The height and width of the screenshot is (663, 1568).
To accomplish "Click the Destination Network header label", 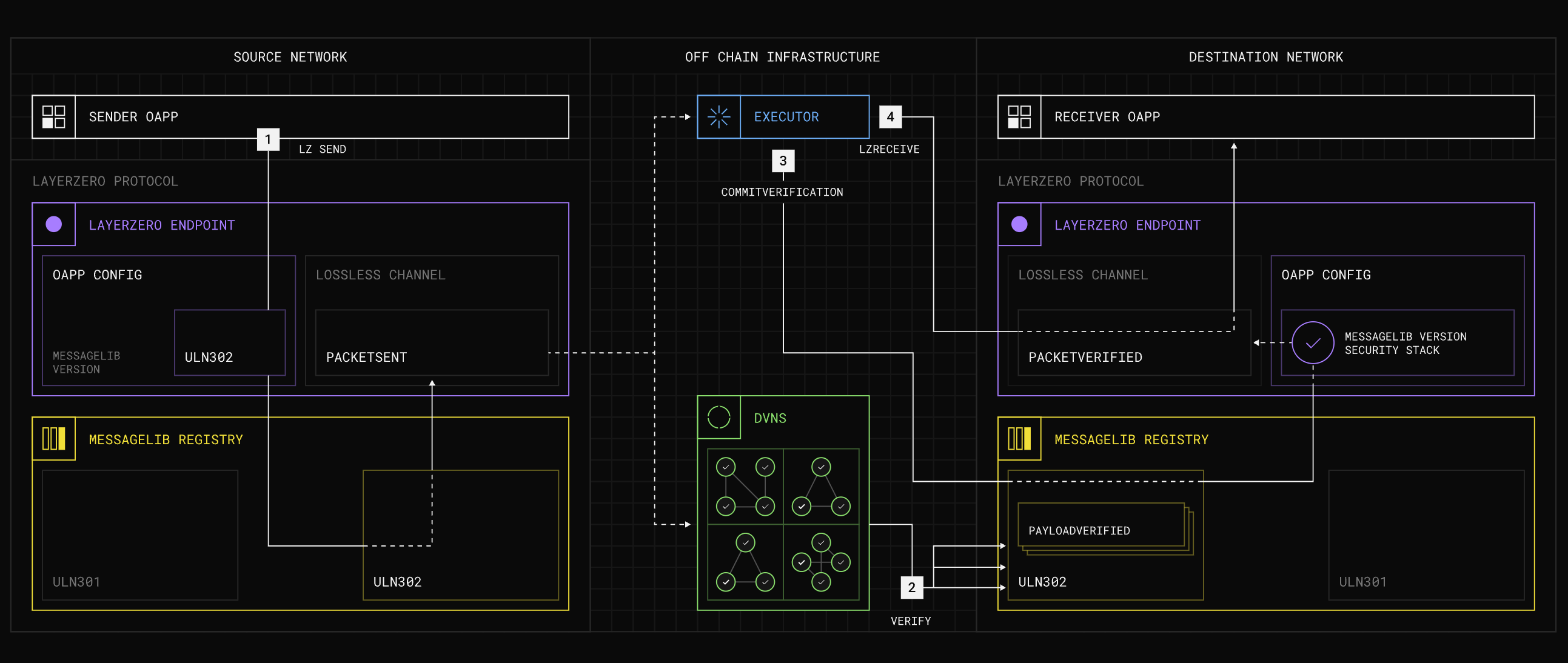I will 1265,57.
